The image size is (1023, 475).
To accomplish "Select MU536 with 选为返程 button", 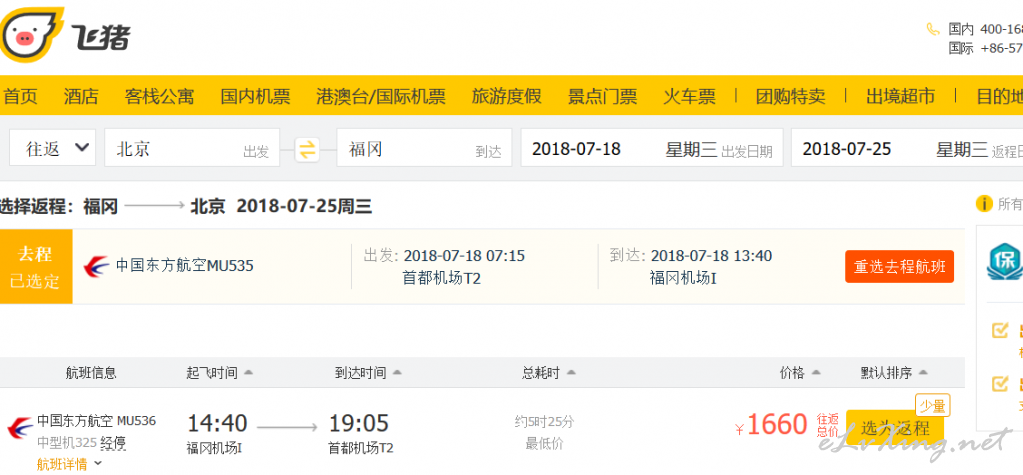I will [x=894, y=428].
